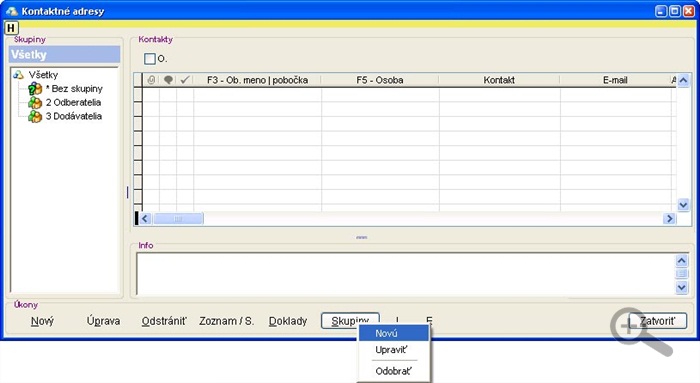Viewport: 700px width, 383px height.
Task: Click the horizontal scrollbar thumb of the contacts table
Action: coord(178,219)
